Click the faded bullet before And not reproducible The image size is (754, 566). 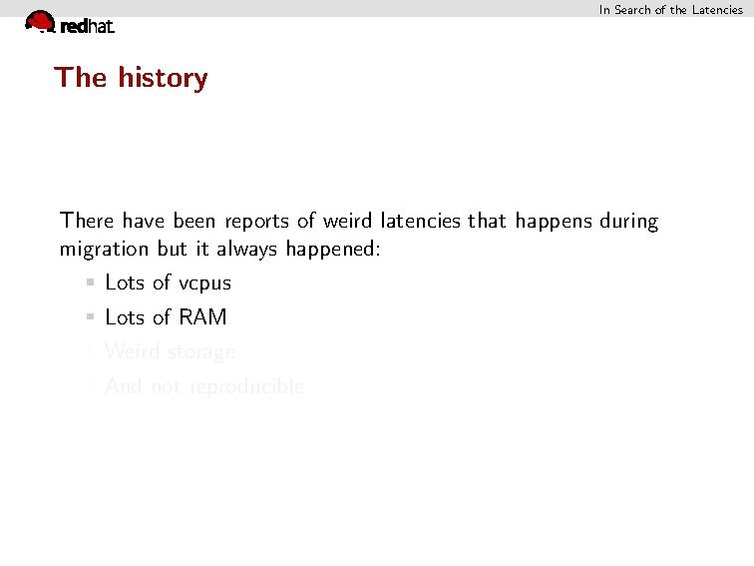(91, 387)
